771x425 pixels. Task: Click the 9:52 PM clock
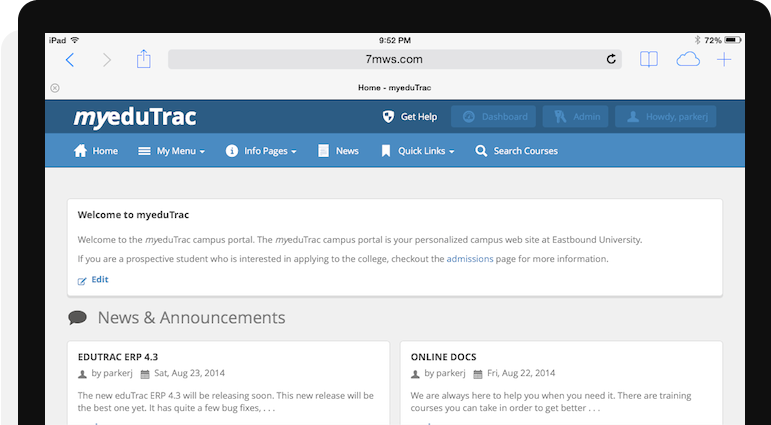click(x=395, y=40)
